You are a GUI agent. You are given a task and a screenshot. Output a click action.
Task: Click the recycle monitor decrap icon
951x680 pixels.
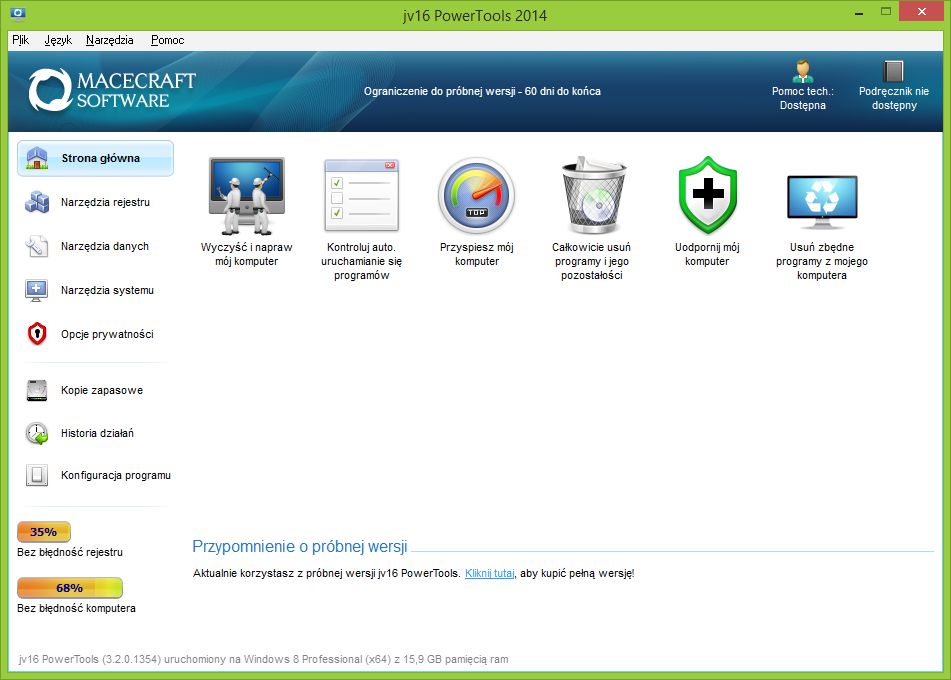(x=822, y=201)
